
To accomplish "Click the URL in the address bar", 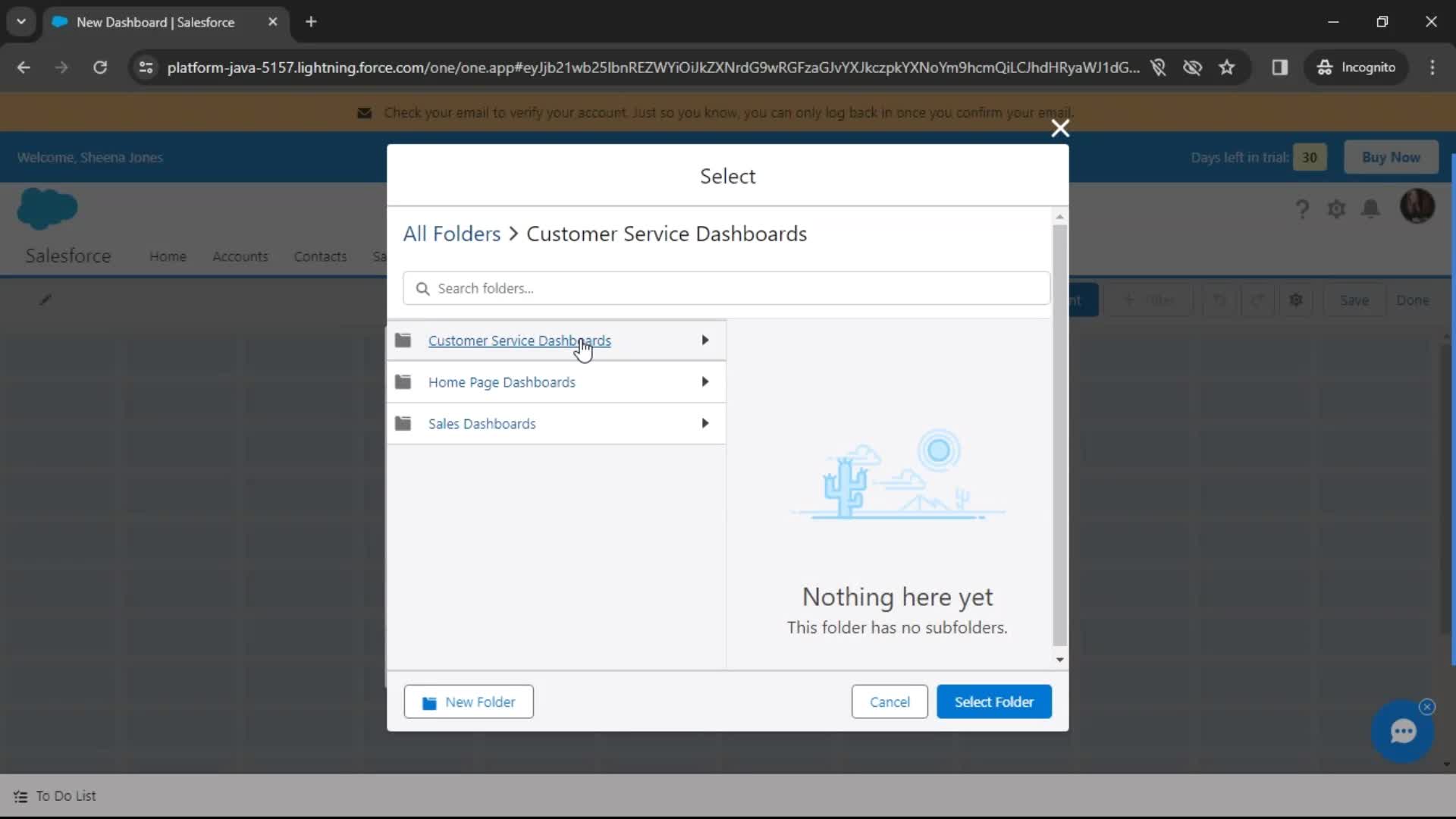I will [x=653, y=67].
